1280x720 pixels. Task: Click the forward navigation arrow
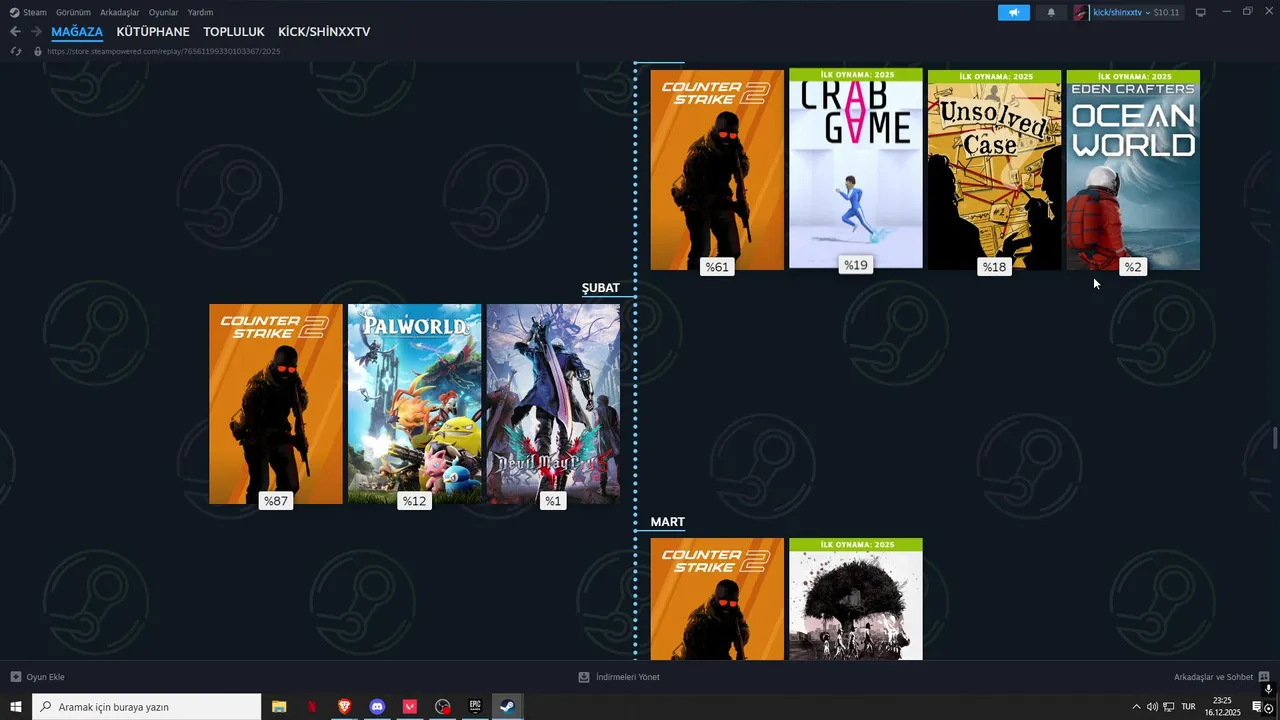(x=36, y=32)
